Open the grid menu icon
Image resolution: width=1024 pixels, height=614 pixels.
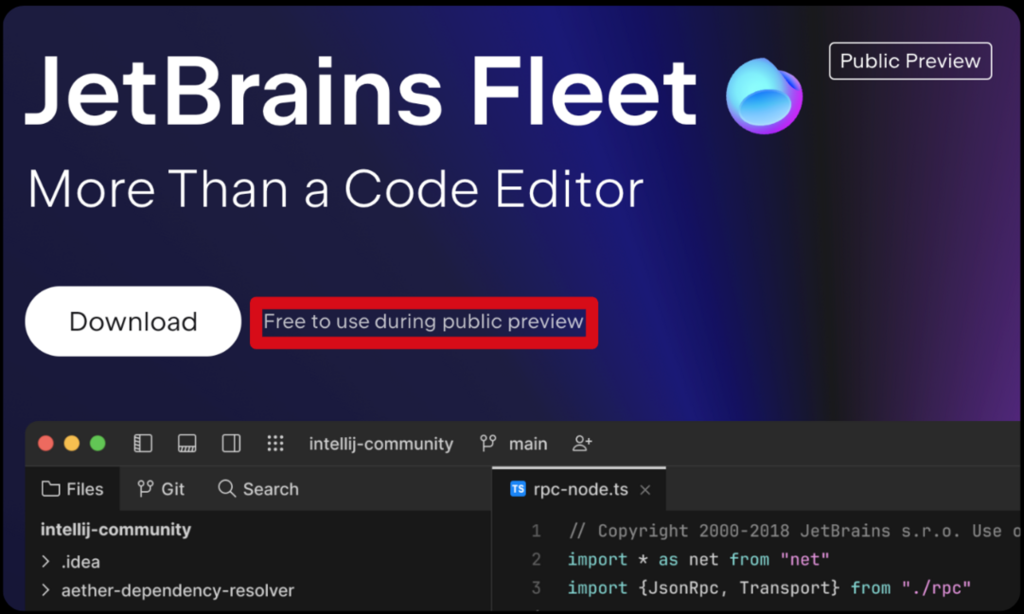(x=276, y=444)
